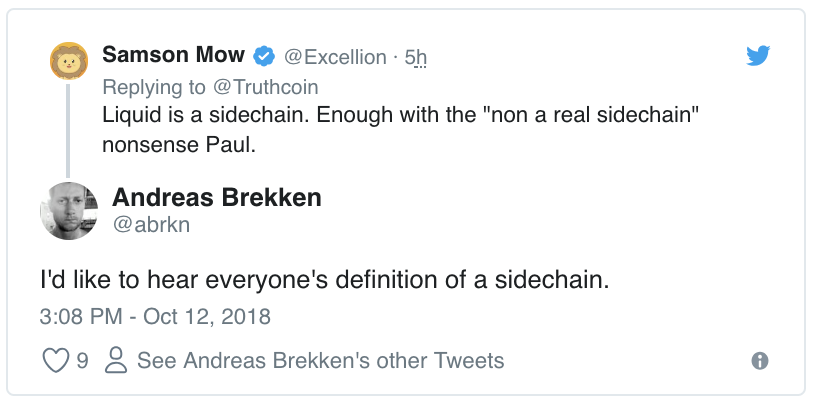This screenshot has width=814, height=408.
Task: Click Andreas Brekken's display name
Action: pyautogui.click(x=217, y=197)
